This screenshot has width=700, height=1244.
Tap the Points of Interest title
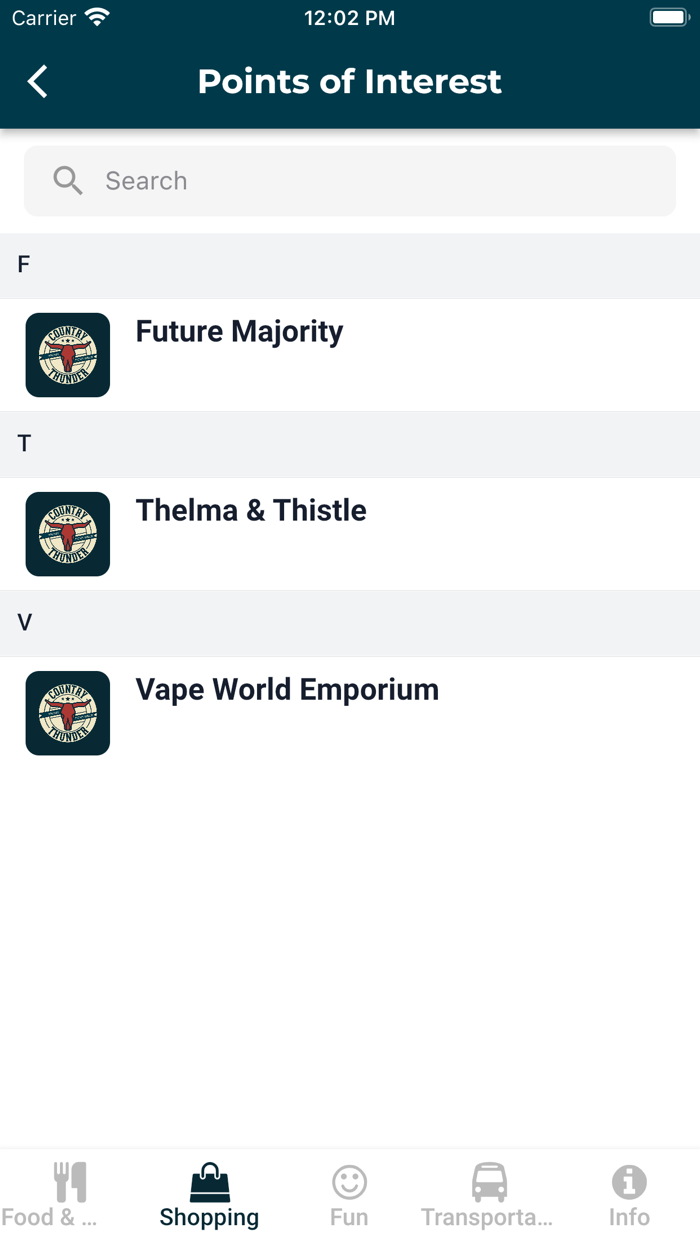pos(350,82)
